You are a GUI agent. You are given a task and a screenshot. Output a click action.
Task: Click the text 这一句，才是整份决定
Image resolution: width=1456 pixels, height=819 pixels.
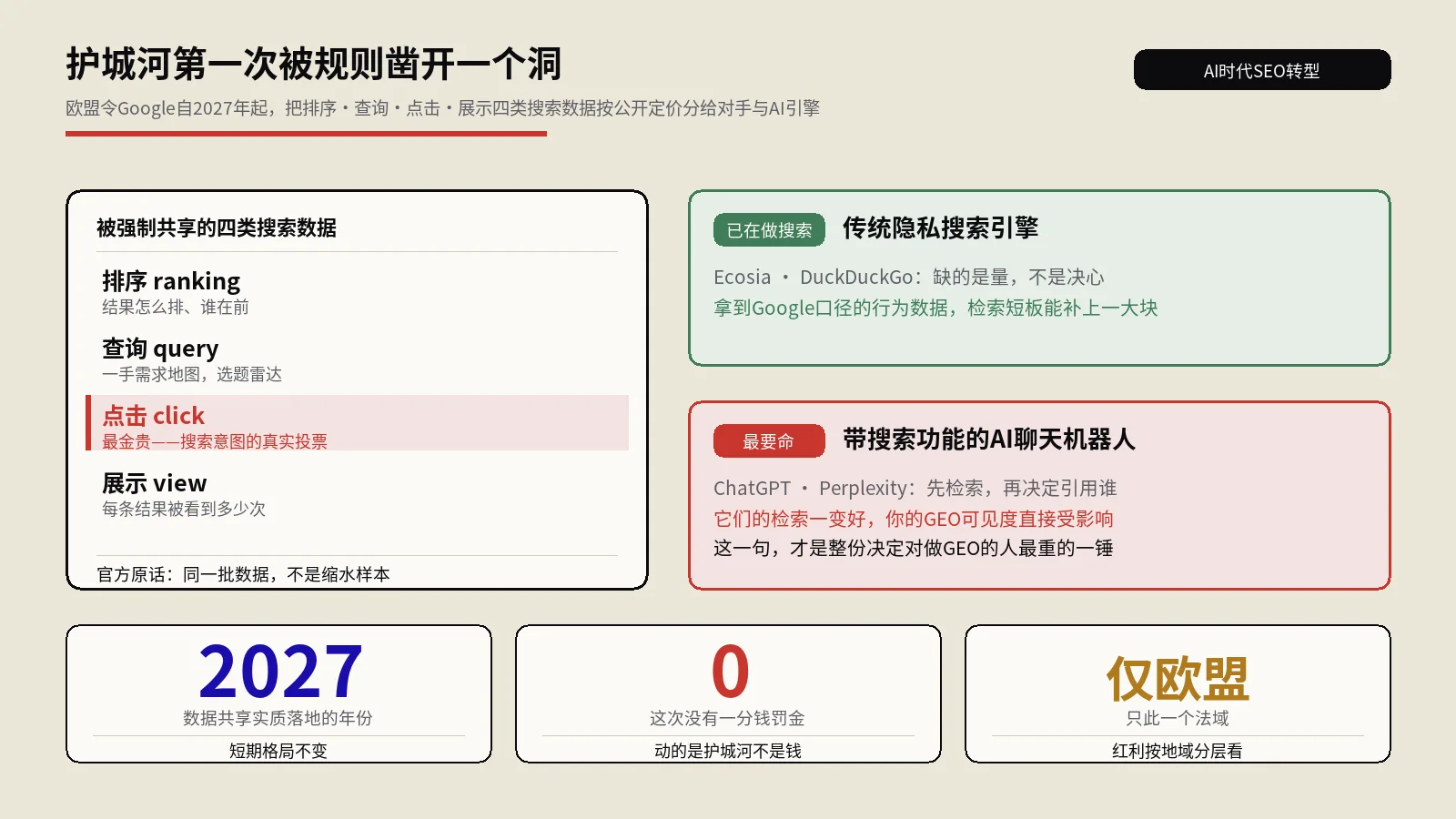pyautogui.click(x=914, y=549)
